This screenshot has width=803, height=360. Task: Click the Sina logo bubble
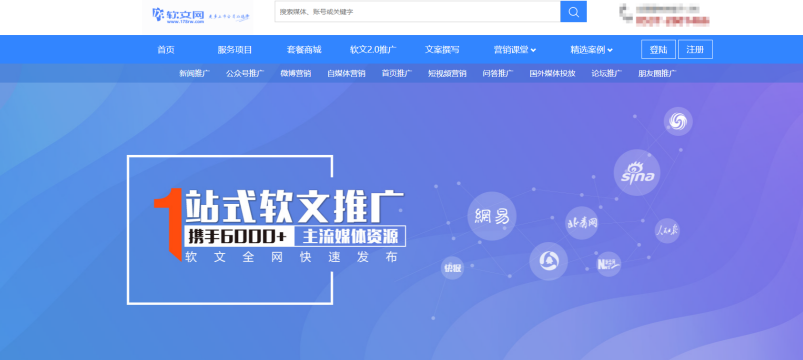pyautogui.click(x=637, y=173)
